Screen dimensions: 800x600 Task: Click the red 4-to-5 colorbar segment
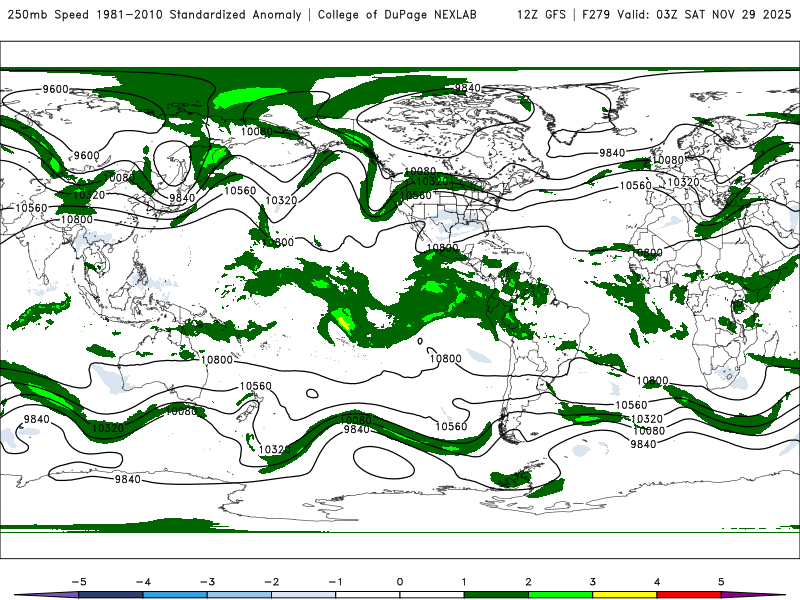pos(689,595)
